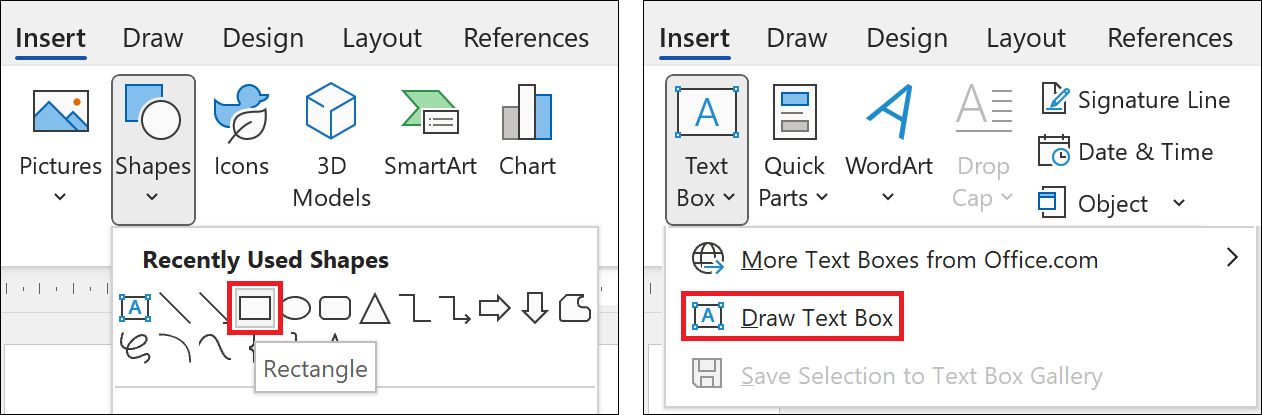The image size is (1262, 415).
Task: Open the References tab in right ribbon
Action: tap(1170, 39)
